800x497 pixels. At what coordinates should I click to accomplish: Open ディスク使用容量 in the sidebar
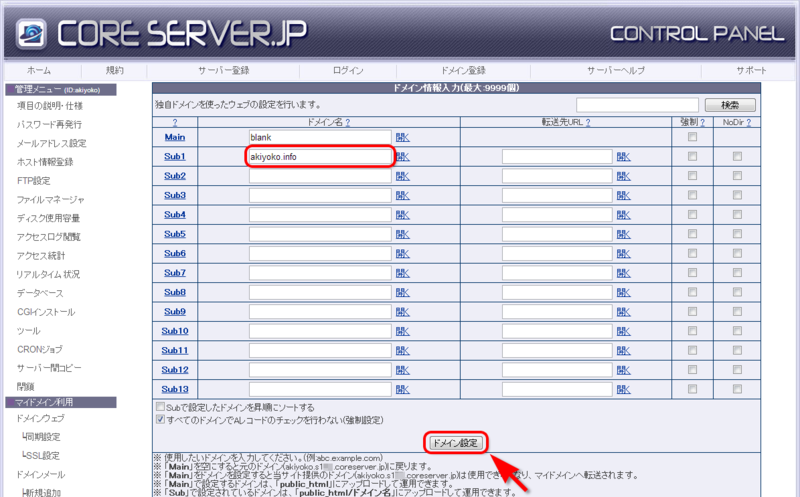(x=48, y=218)
